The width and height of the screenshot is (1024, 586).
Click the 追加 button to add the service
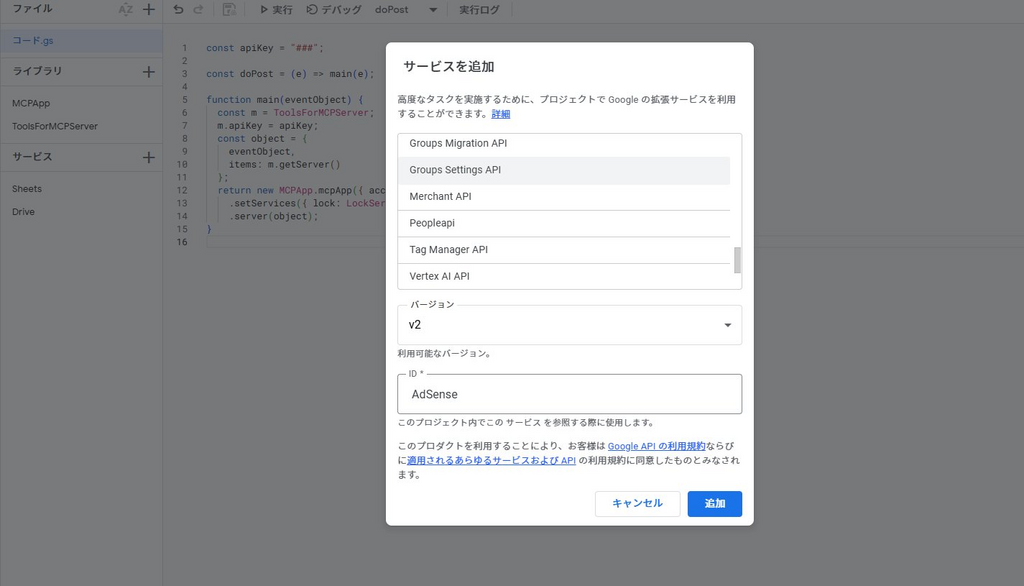pyautogui.click(x=714, y=504)
